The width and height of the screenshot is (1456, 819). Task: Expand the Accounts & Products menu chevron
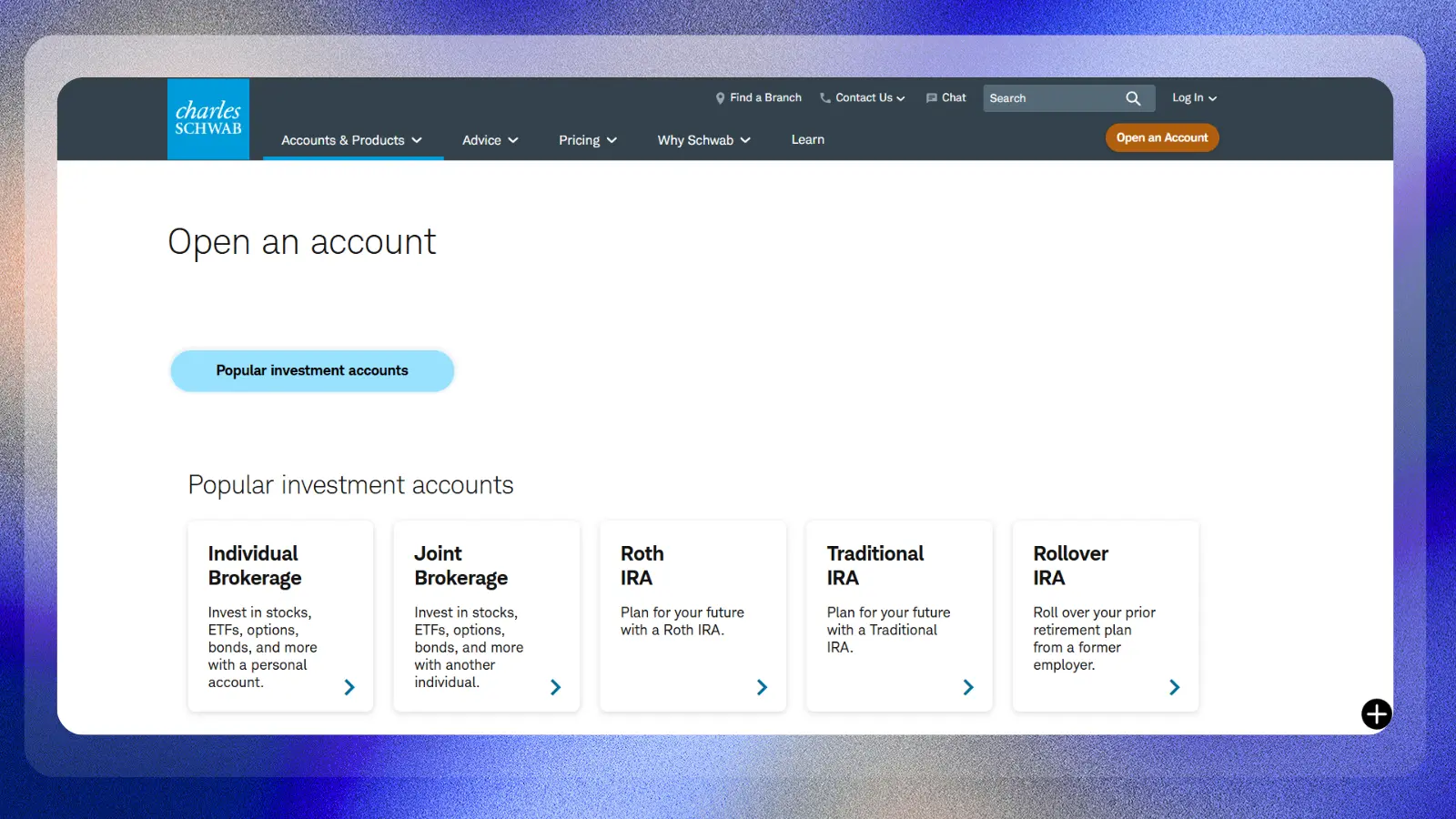point(417,140)
